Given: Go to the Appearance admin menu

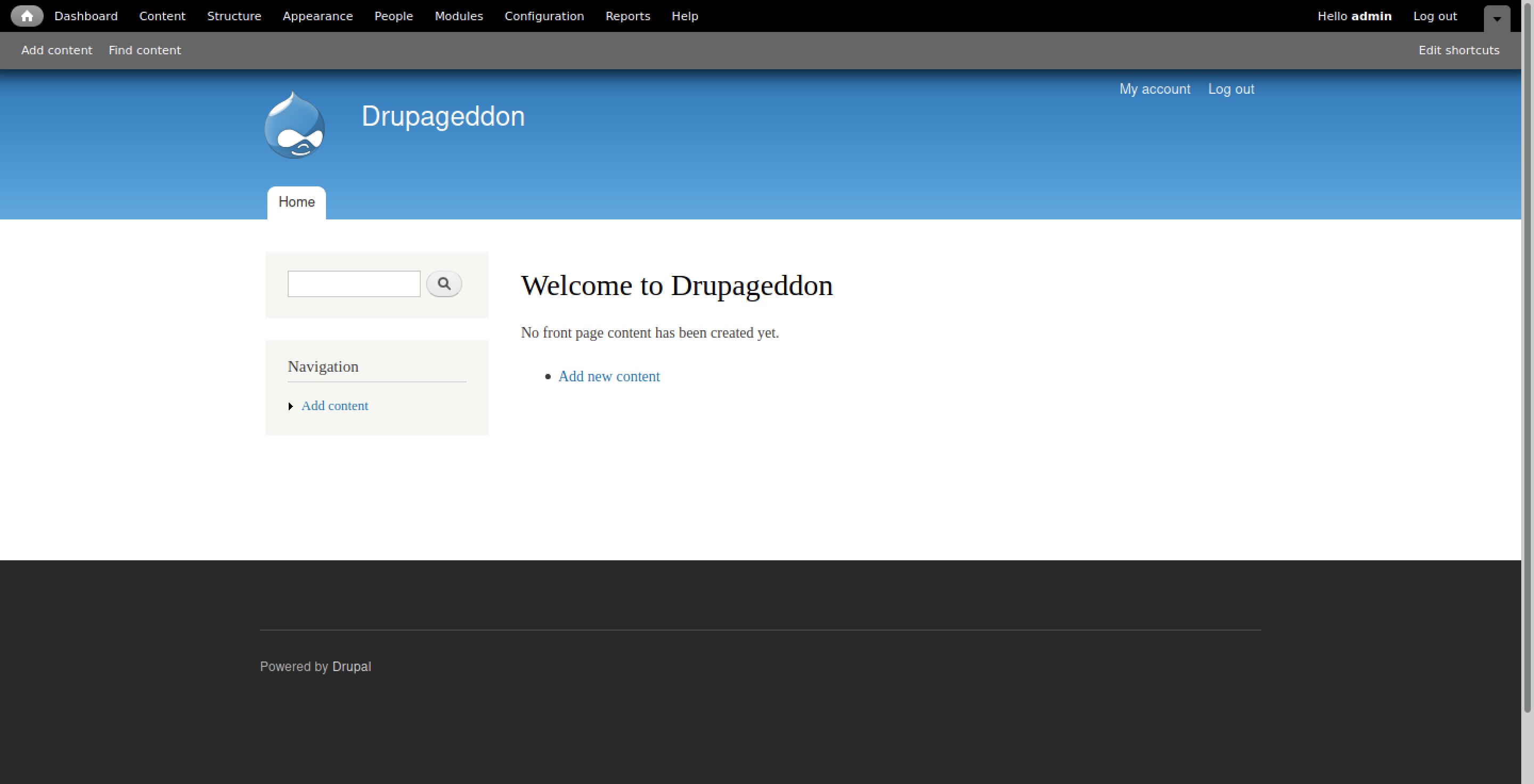Looking at the screenshot, I should click(x=317, y=16).
